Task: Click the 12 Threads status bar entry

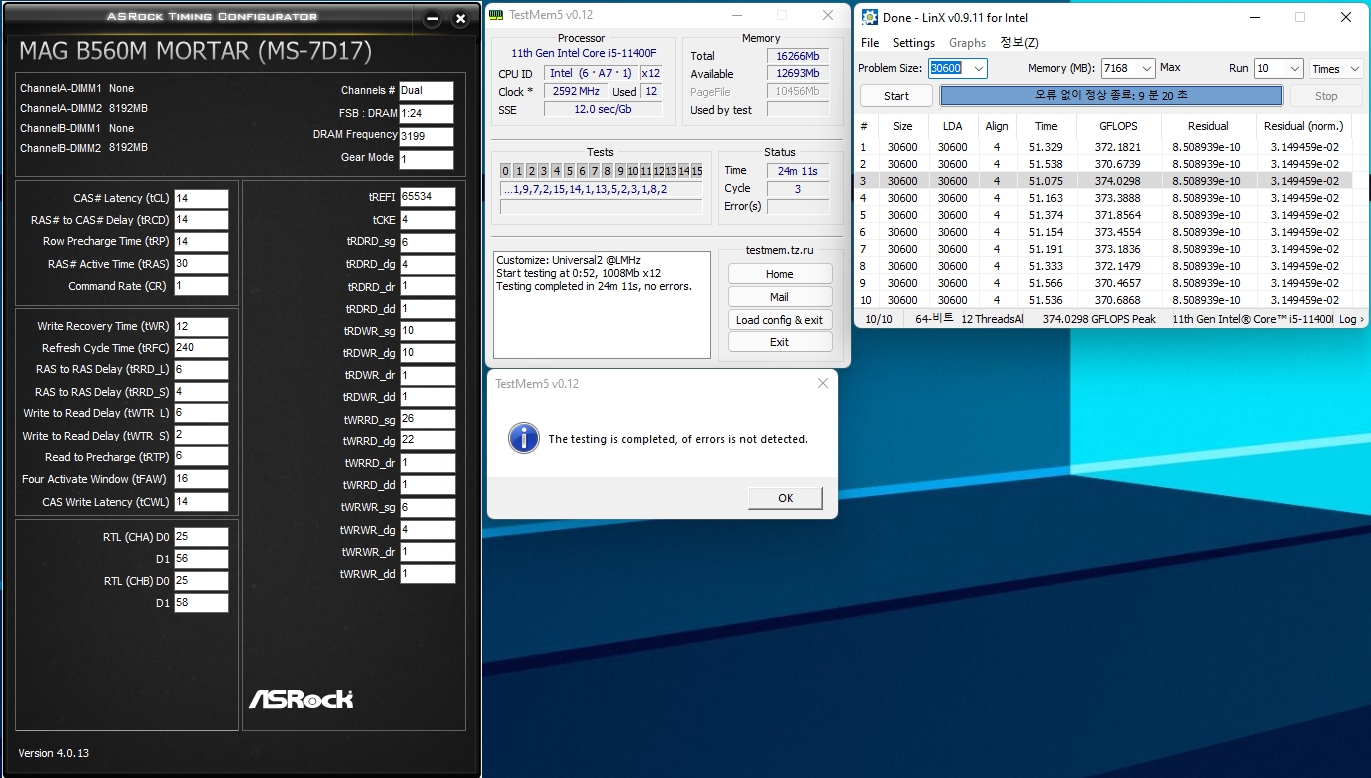Action: 992,319
